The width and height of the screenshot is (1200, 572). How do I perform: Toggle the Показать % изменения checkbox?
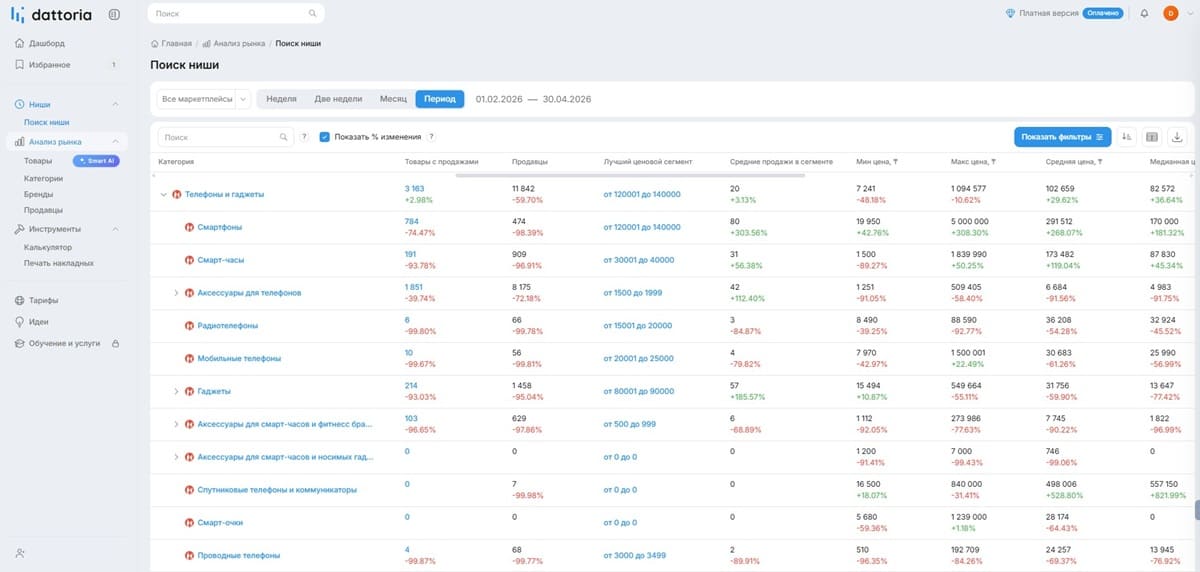(x=324, y=137)
